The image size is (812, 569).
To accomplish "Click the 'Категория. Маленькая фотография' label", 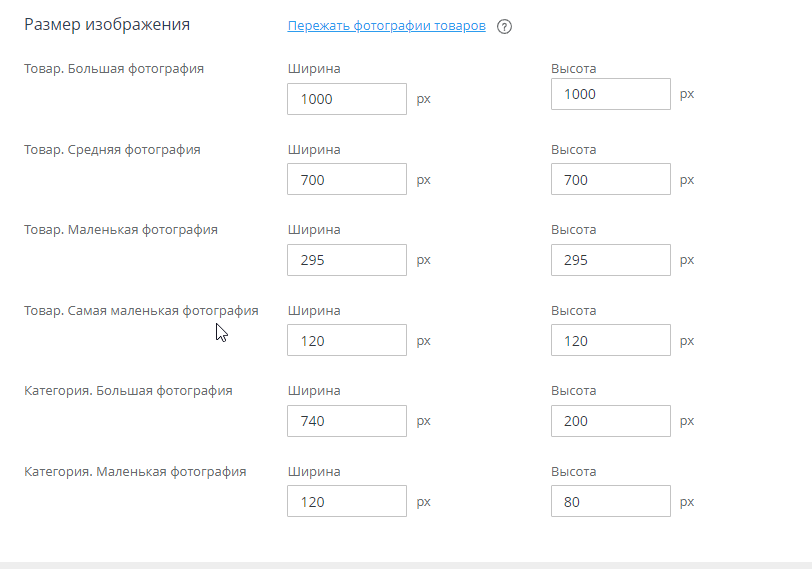I will click(x=135, y=472).
